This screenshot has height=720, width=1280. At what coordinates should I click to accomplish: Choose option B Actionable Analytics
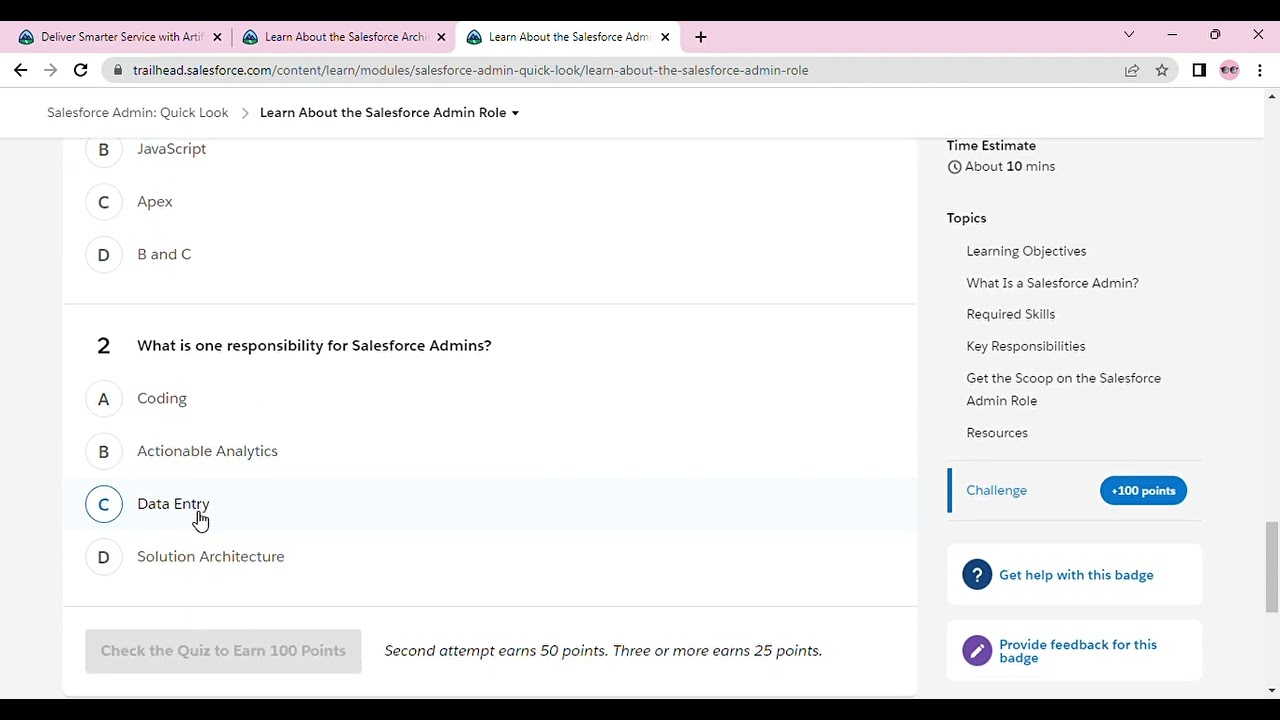click(182, 452)
